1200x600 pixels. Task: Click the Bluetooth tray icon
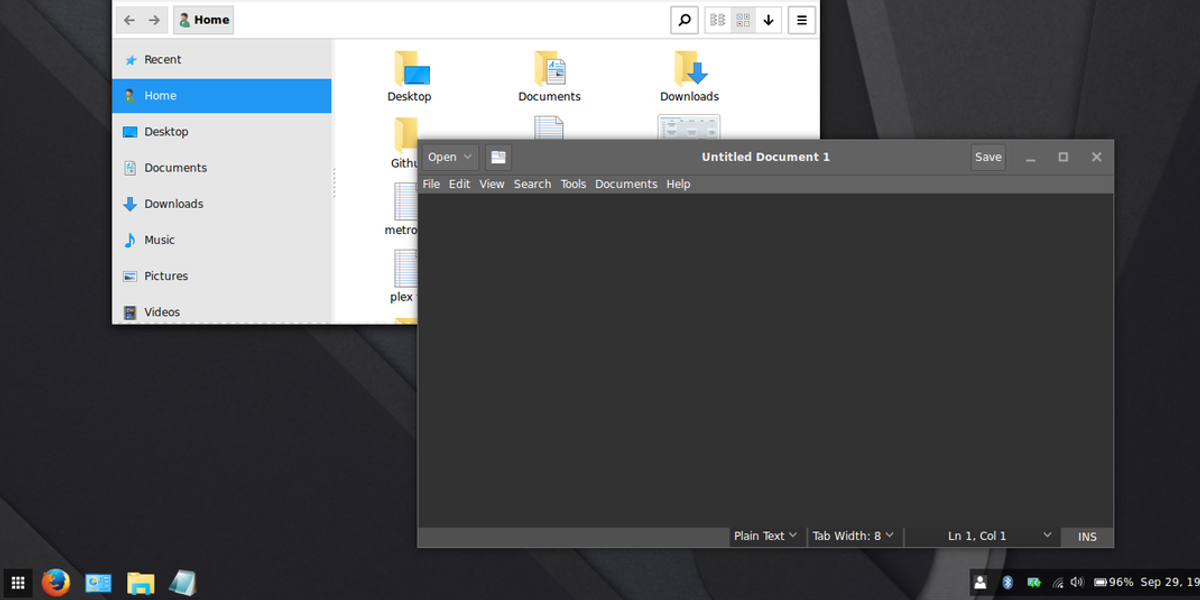tap(1008, 582)
